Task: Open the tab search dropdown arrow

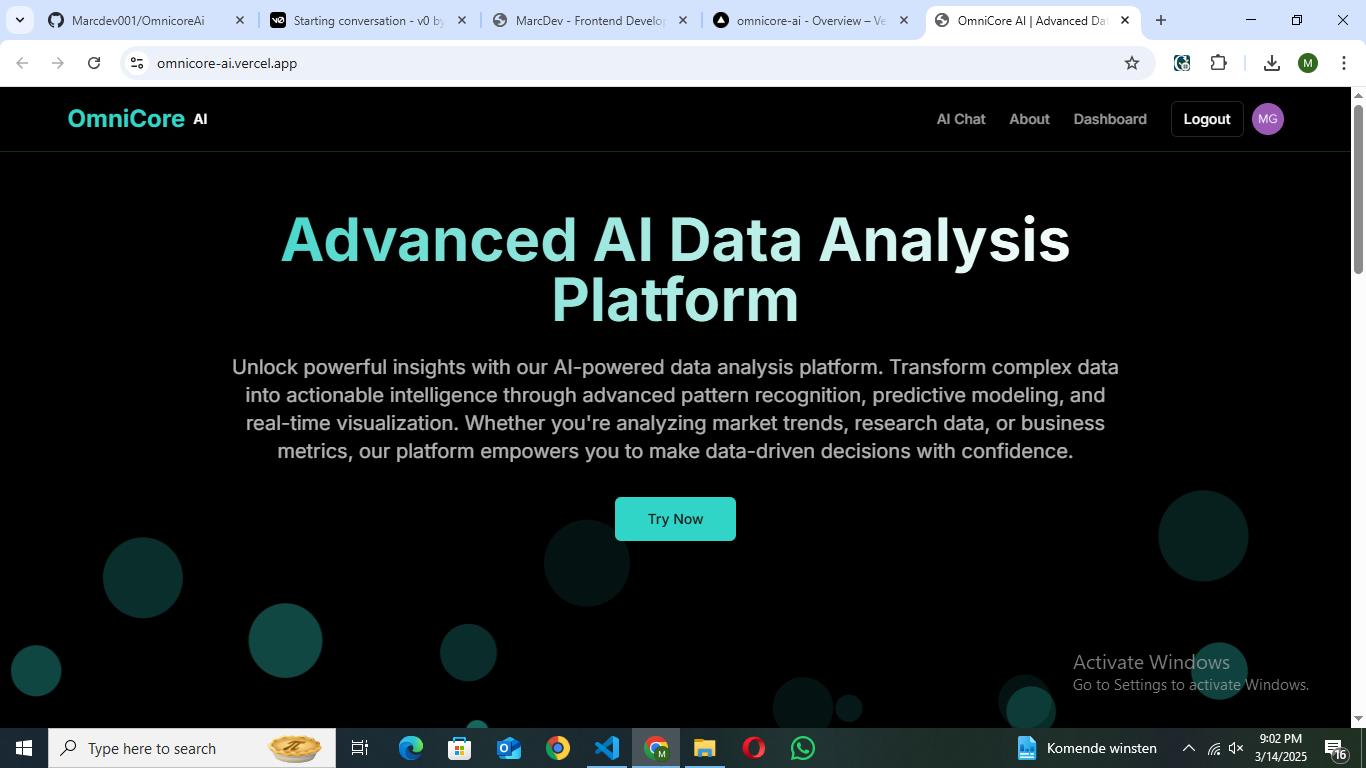Action: pos(19,20)
